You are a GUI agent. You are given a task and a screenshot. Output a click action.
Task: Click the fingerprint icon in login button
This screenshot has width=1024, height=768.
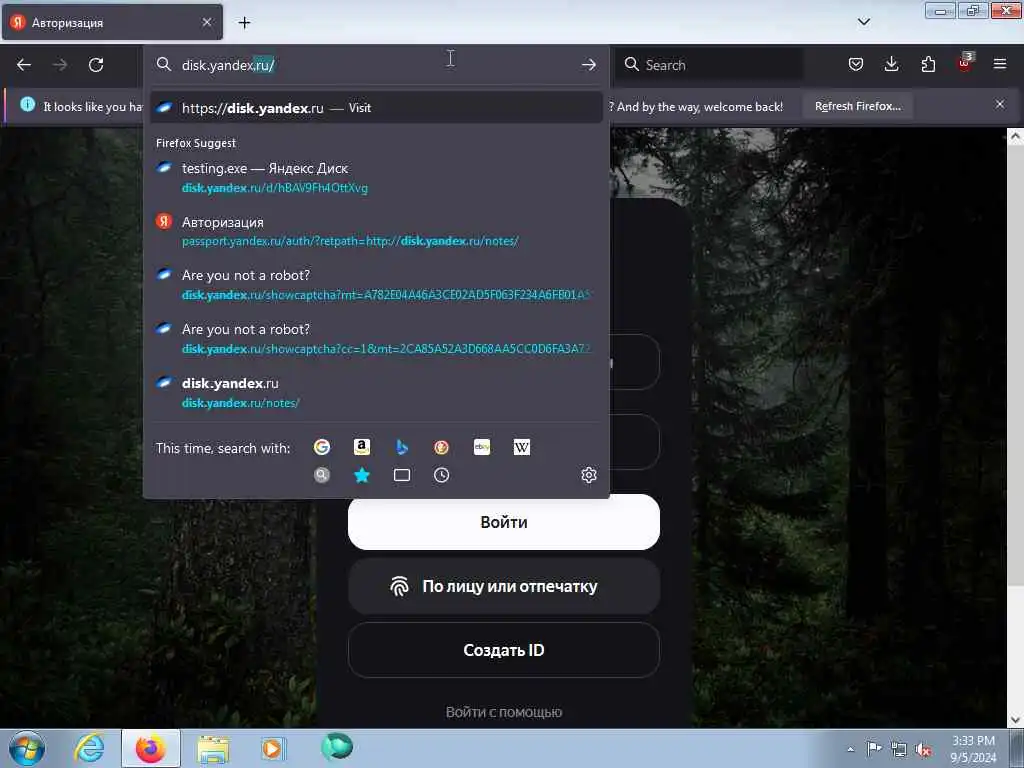(x=399, y=586)
